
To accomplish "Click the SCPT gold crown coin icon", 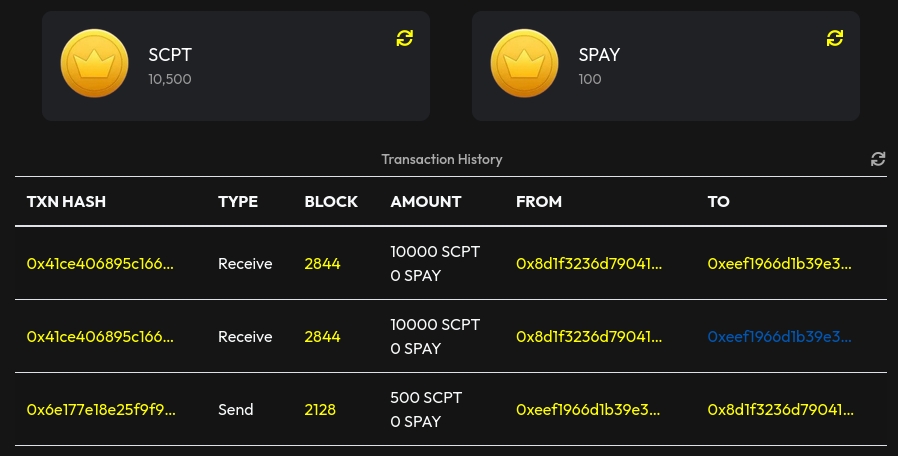I will tap(95, 65).
